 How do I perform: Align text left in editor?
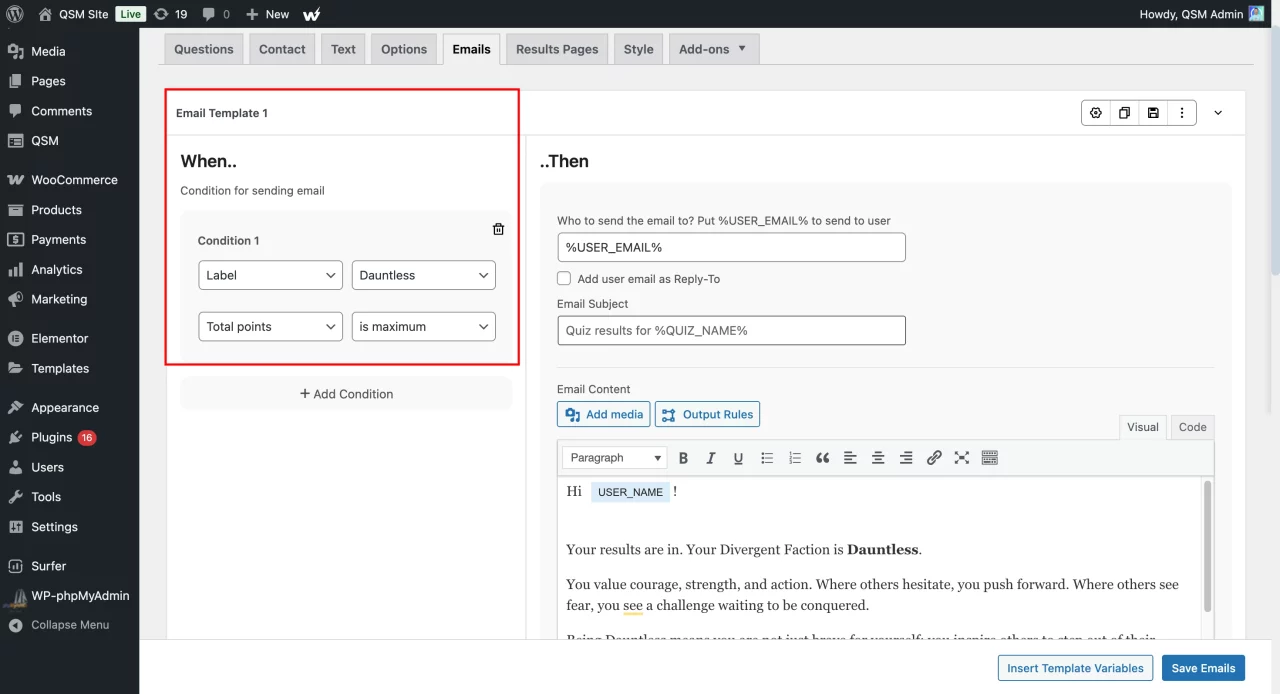[x=850, y=458]
